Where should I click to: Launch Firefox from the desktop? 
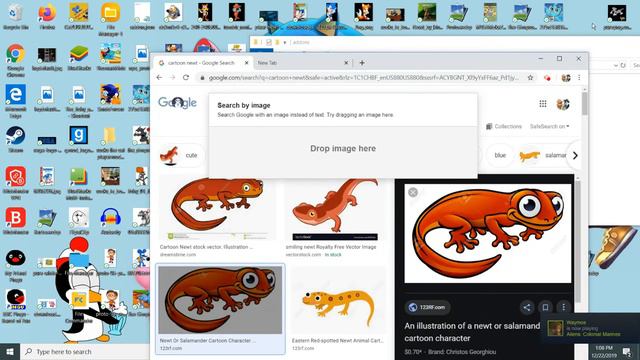pyautogui.click(x=47, y=16)
